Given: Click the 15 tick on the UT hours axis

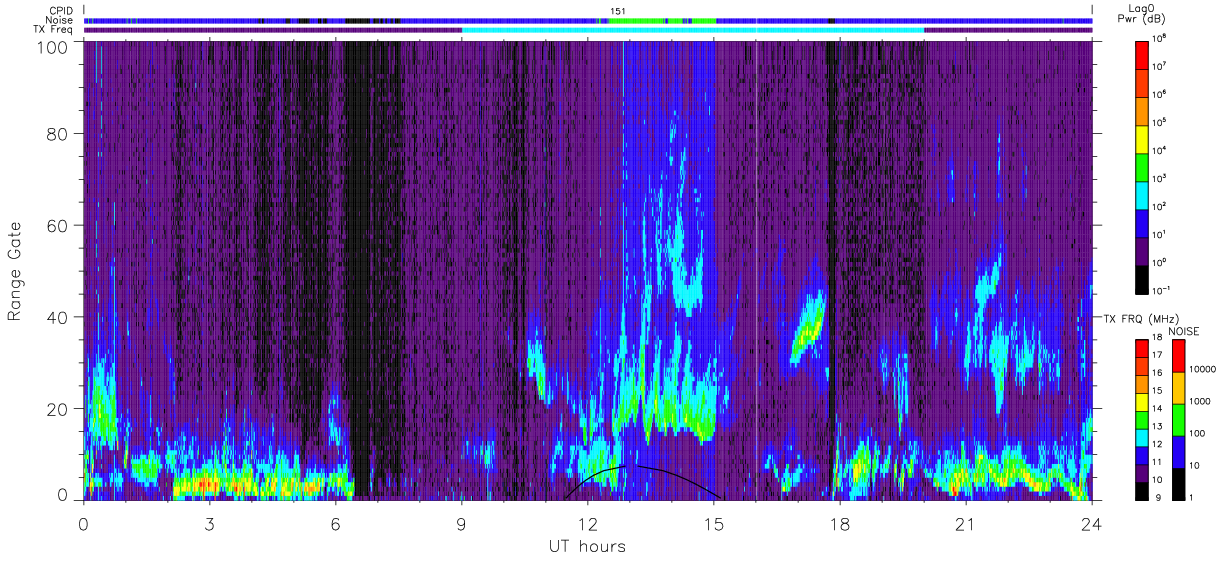Looking at the screenshot, I should coord(713,524).
